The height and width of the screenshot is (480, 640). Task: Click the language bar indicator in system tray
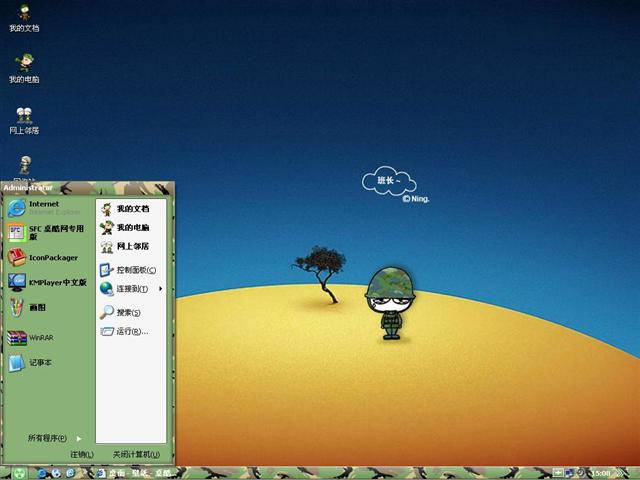pyautogui.click(x=558, y=473)
